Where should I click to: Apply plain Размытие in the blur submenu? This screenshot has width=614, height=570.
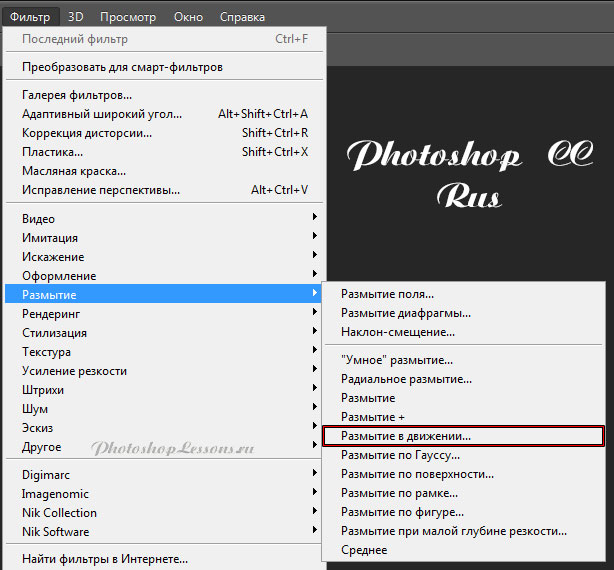point(463,398)
